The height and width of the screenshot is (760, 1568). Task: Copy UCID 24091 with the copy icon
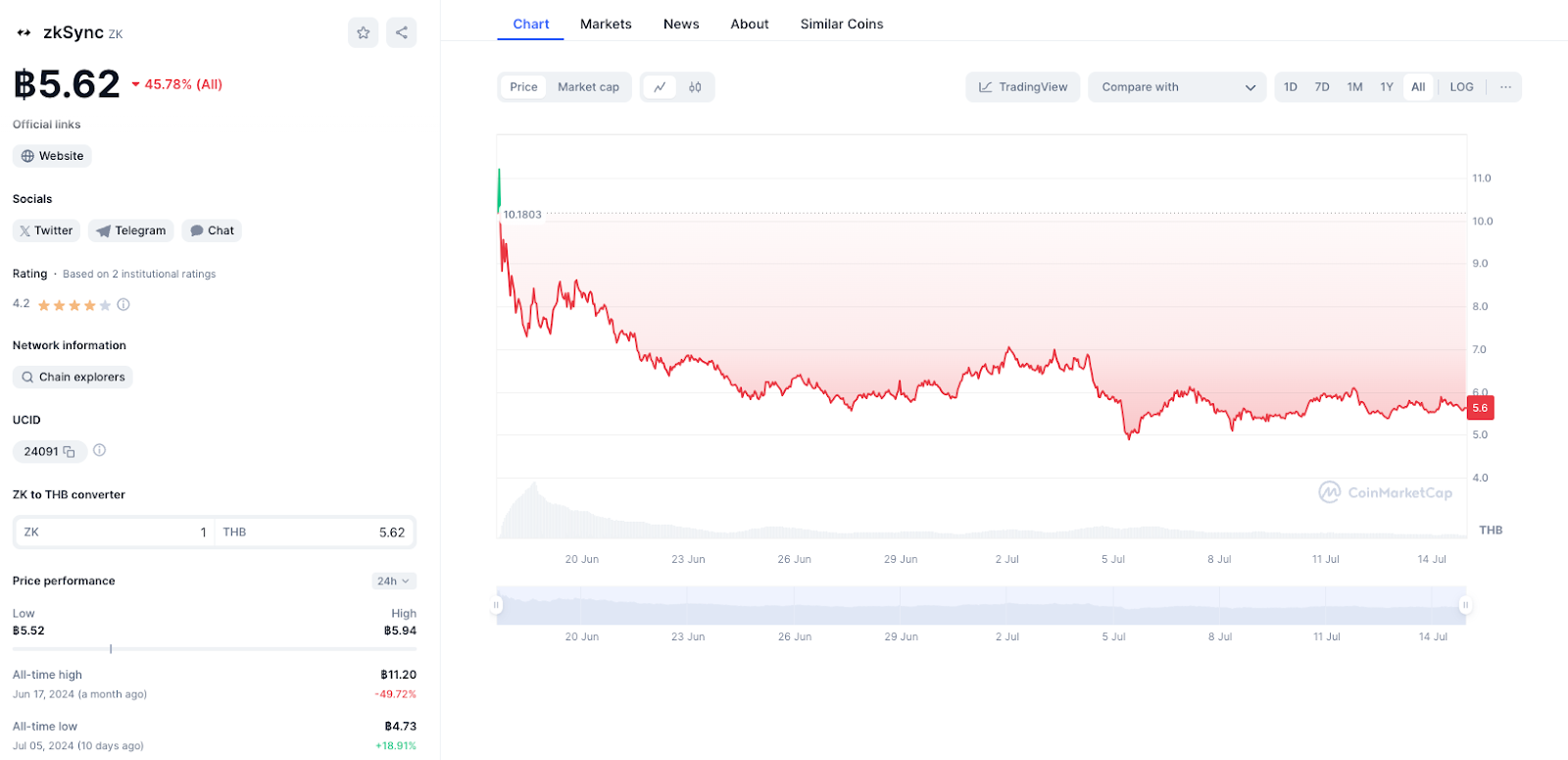click(x=69, y=452)
